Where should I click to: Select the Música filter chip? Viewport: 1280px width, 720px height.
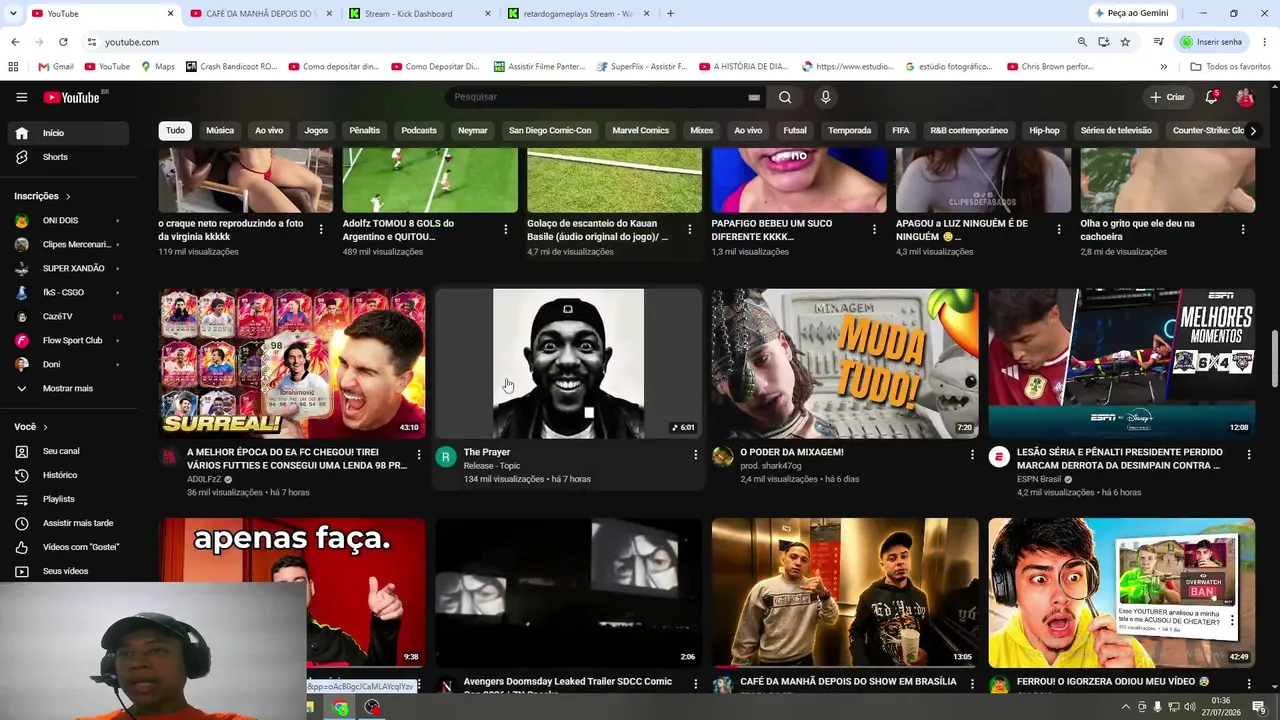pyautogui.click(x=220, y=131)
